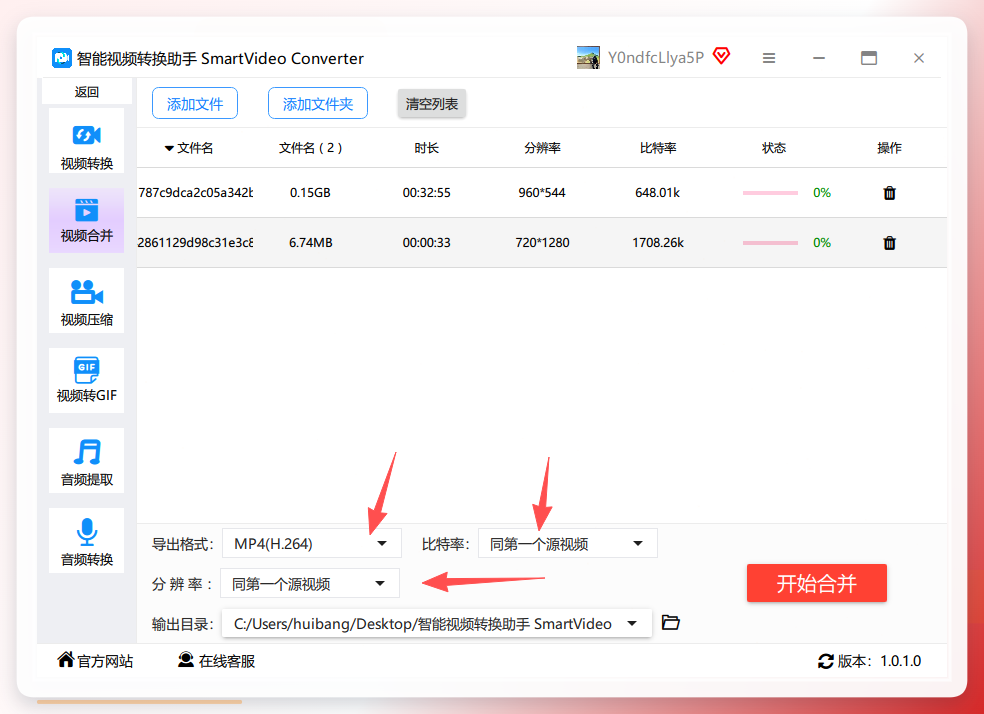Click the 比特率 column header

[x=658, y=148]
